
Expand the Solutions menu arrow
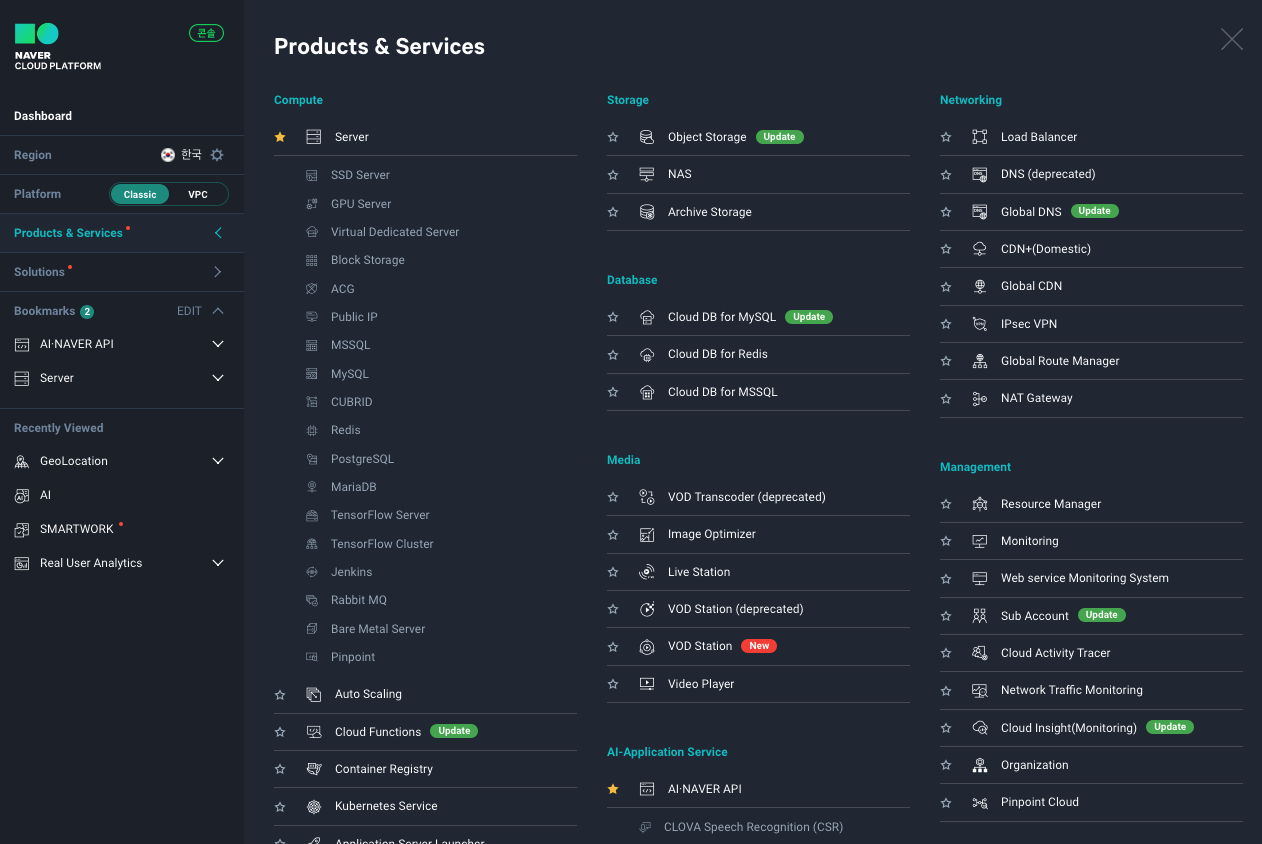[218, 272]
